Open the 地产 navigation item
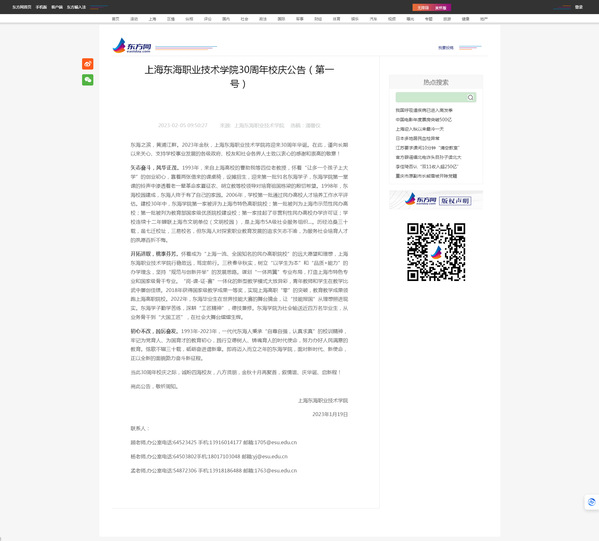 [484, 19]
